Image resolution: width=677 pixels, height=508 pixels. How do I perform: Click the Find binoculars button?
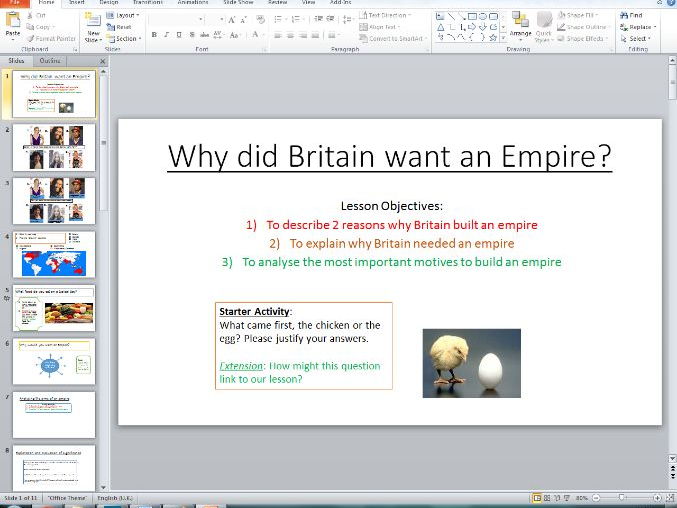point(631,15)
